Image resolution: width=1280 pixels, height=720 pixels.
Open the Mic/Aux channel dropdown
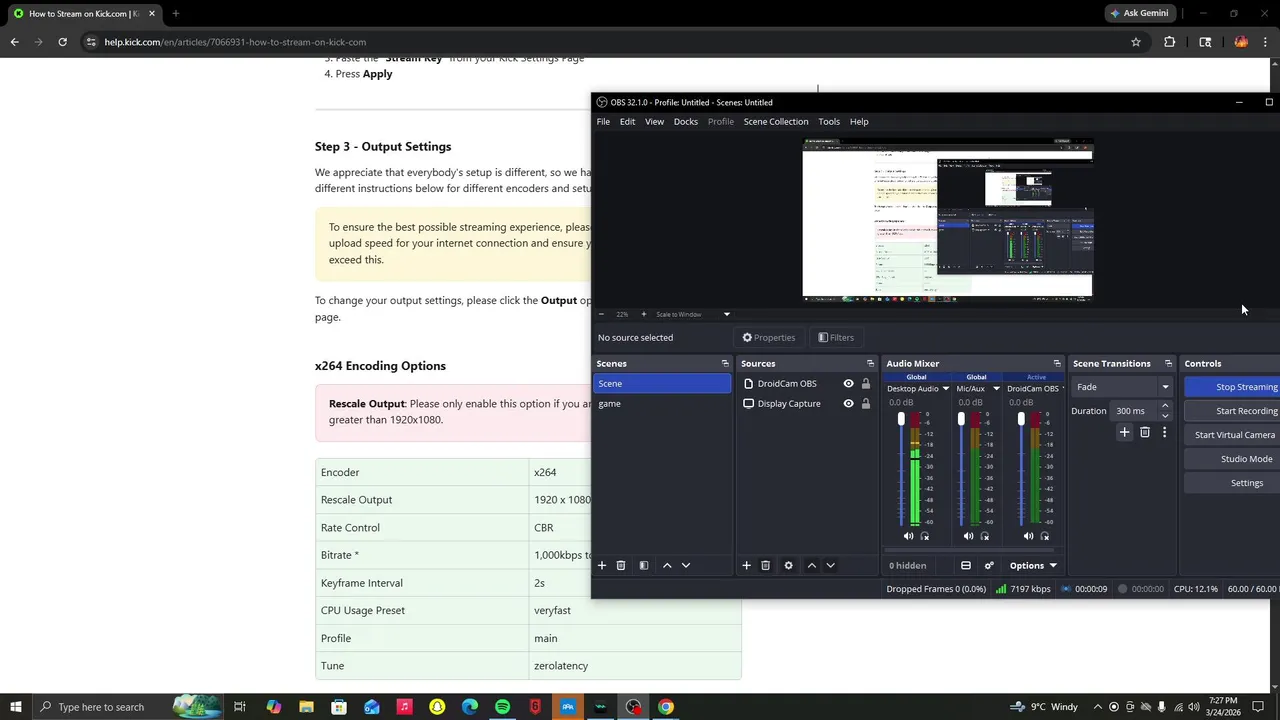click(996, 389)
